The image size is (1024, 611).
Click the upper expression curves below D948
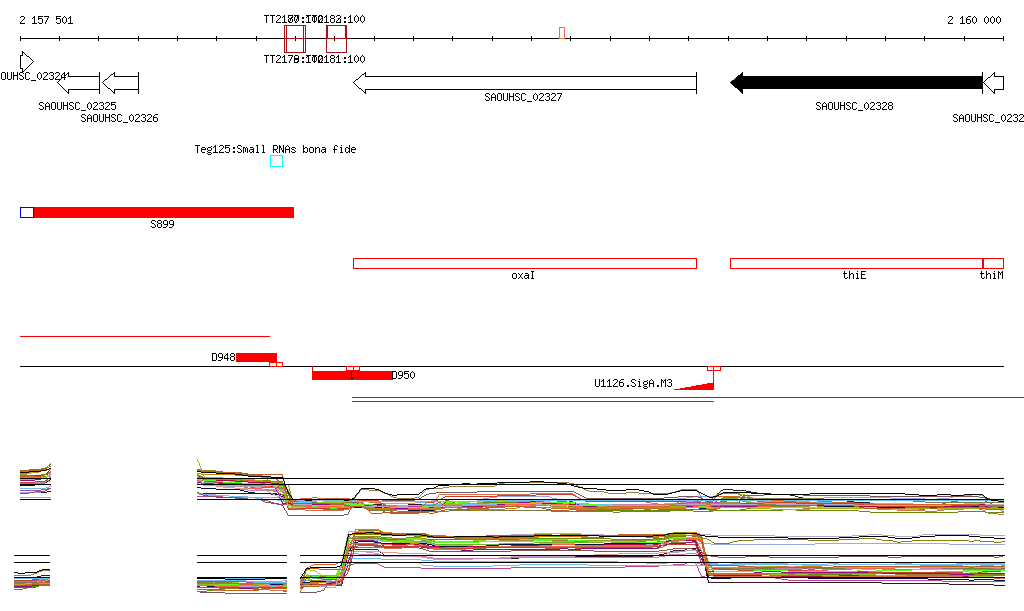242,486
